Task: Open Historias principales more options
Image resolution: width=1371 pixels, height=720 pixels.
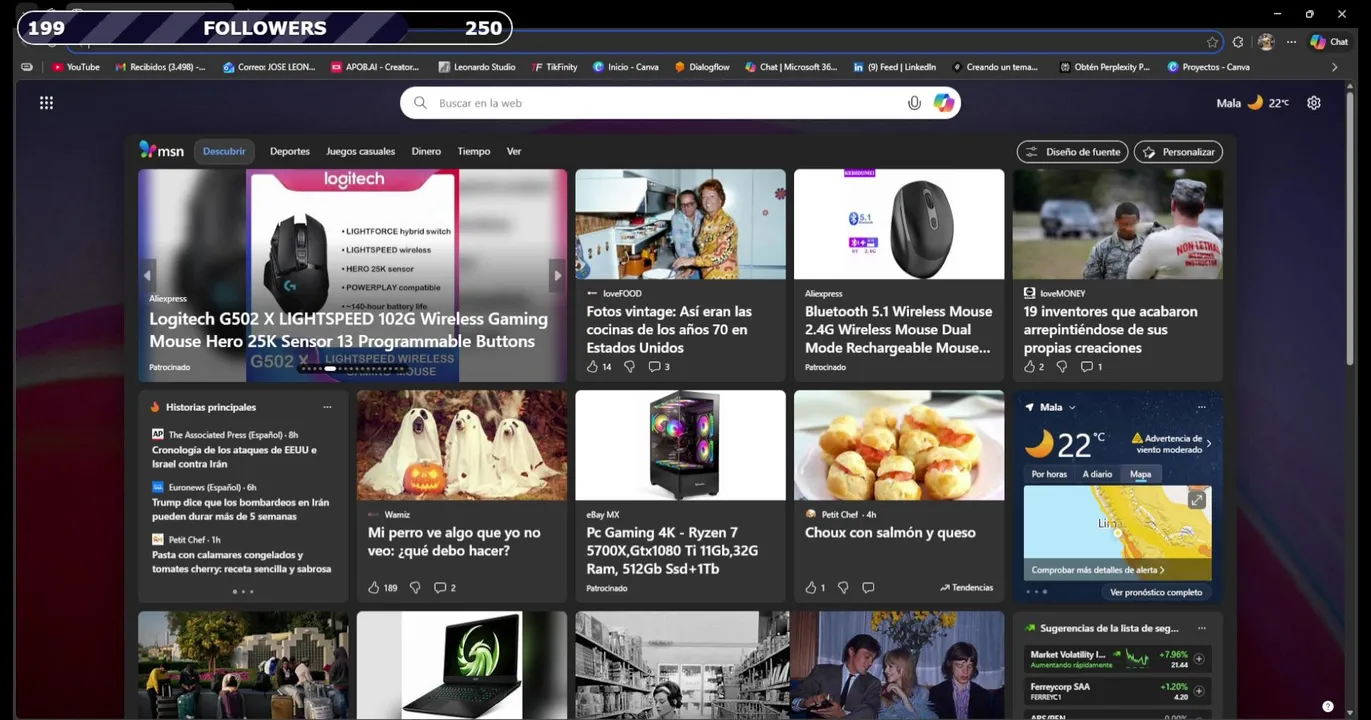Action: tap(327, 407)
